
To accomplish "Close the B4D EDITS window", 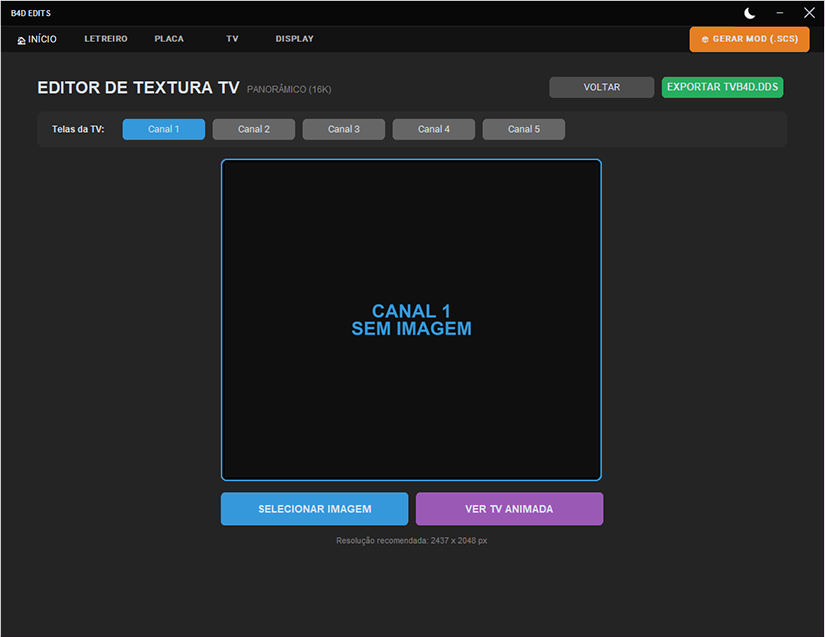I will coord(809,13).
